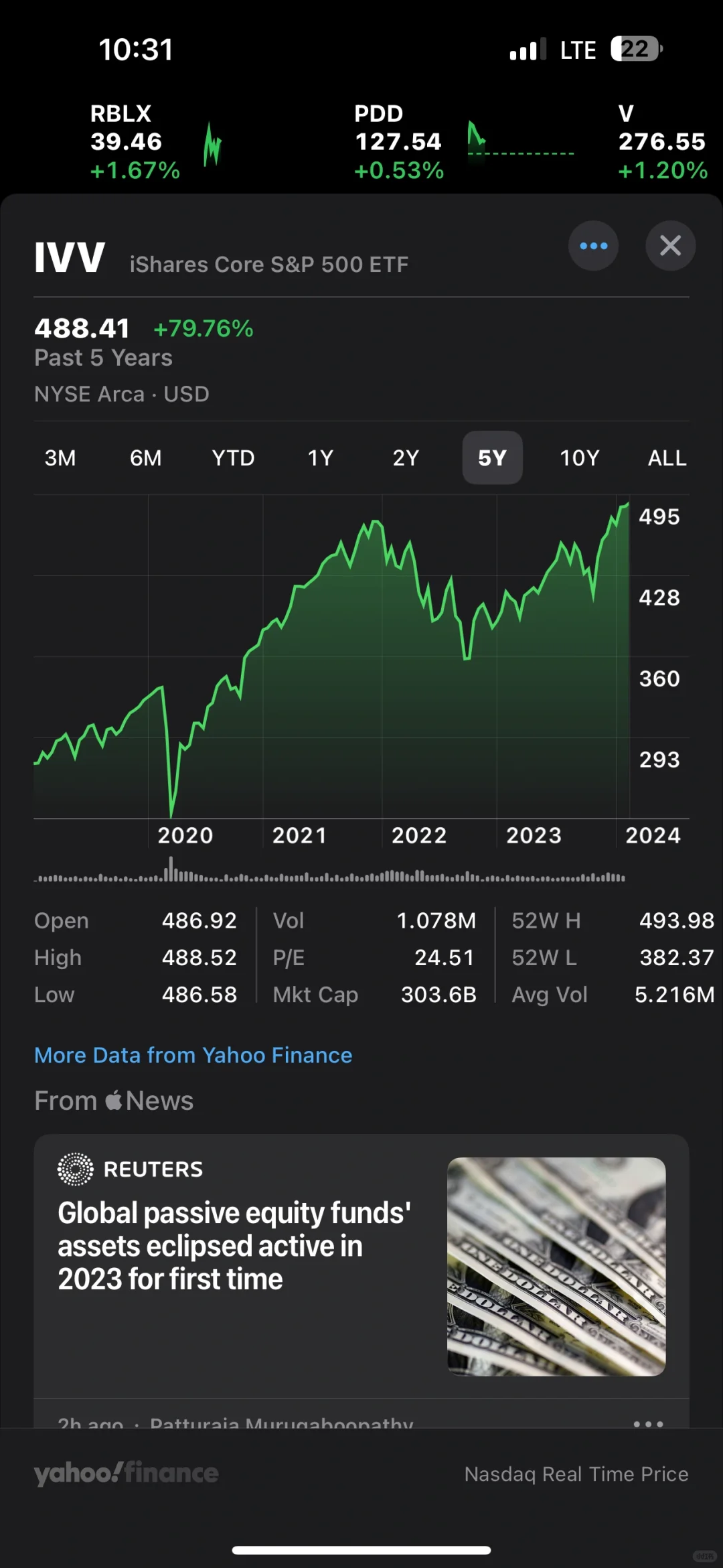Tap the Yahoo Finance logo
The height and width of the screenshot is (1568, 723).
click(127, 1473)
